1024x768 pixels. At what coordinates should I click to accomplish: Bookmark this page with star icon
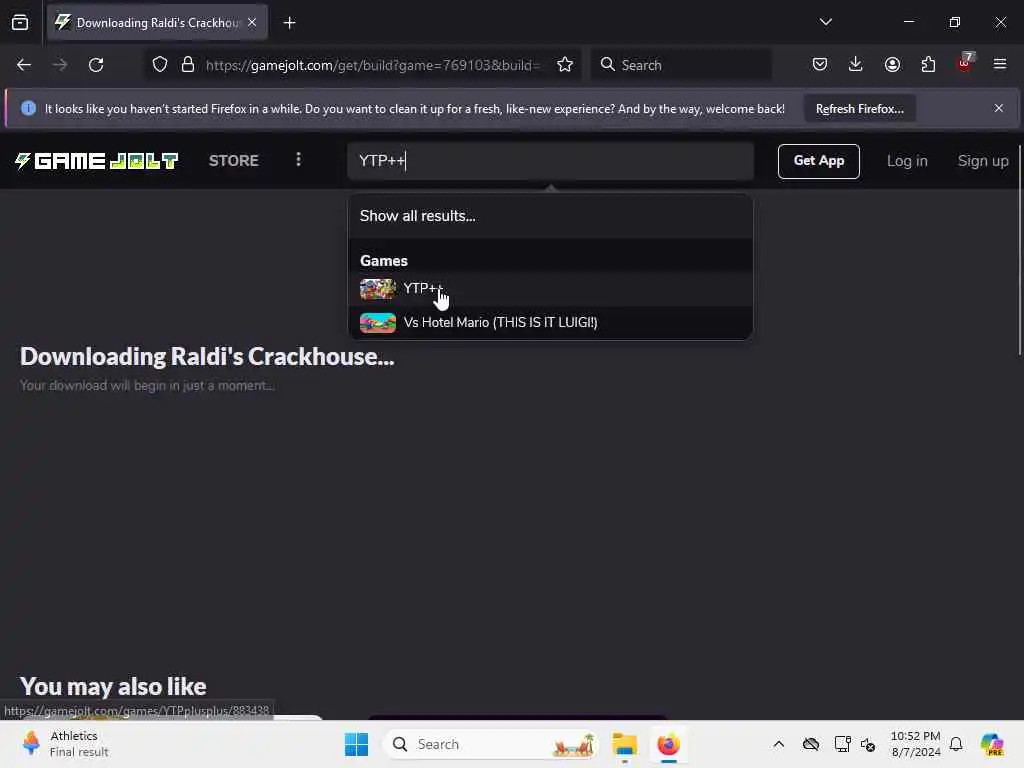pos(565,65)
